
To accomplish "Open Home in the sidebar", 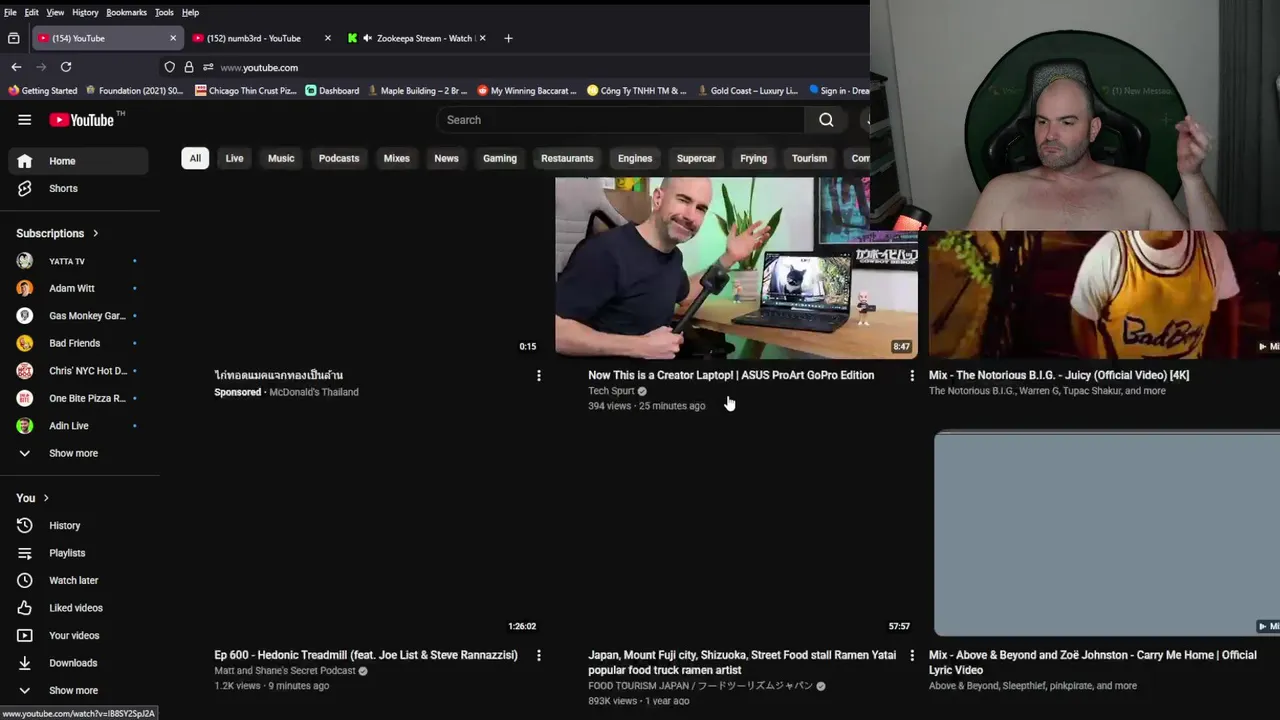I will click(79, 161).
